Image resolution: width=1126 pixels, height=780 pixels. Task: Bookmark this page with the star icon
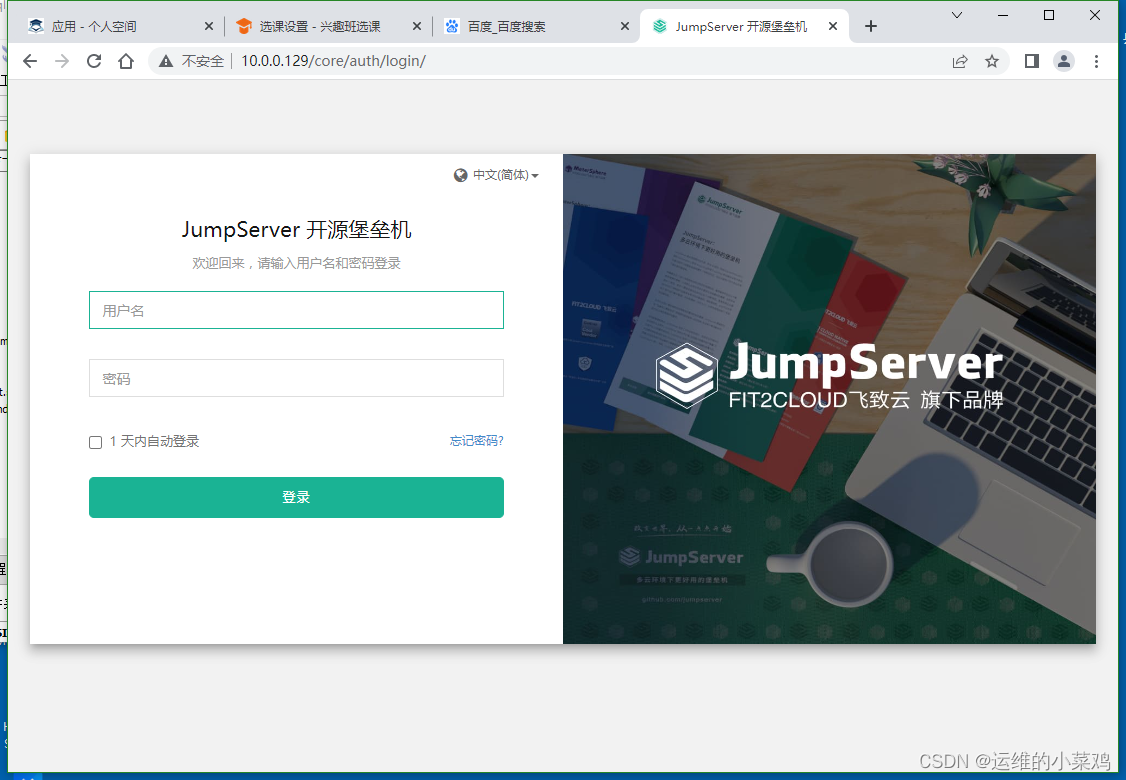[x=991, y=61]
